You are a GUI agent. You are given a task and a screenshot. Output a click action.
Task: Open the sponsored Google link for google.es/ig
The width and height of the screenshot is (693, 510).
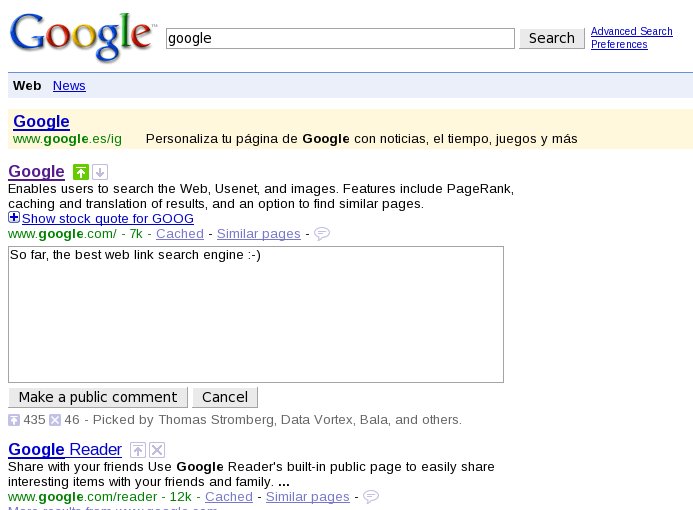click(x=41, y=122)
